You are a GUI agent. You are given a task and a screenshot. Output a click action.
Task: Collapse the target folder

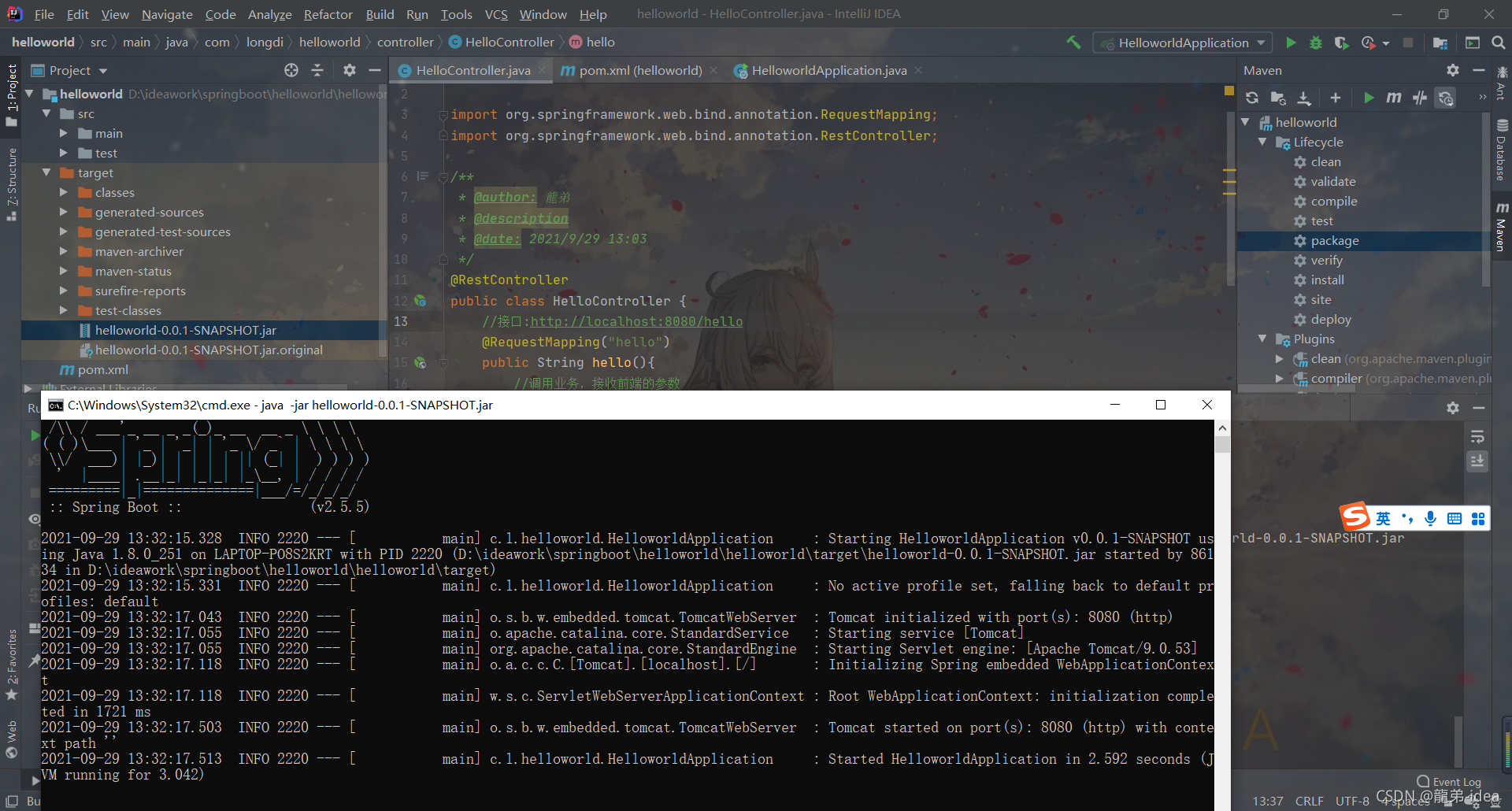(46, 172)
